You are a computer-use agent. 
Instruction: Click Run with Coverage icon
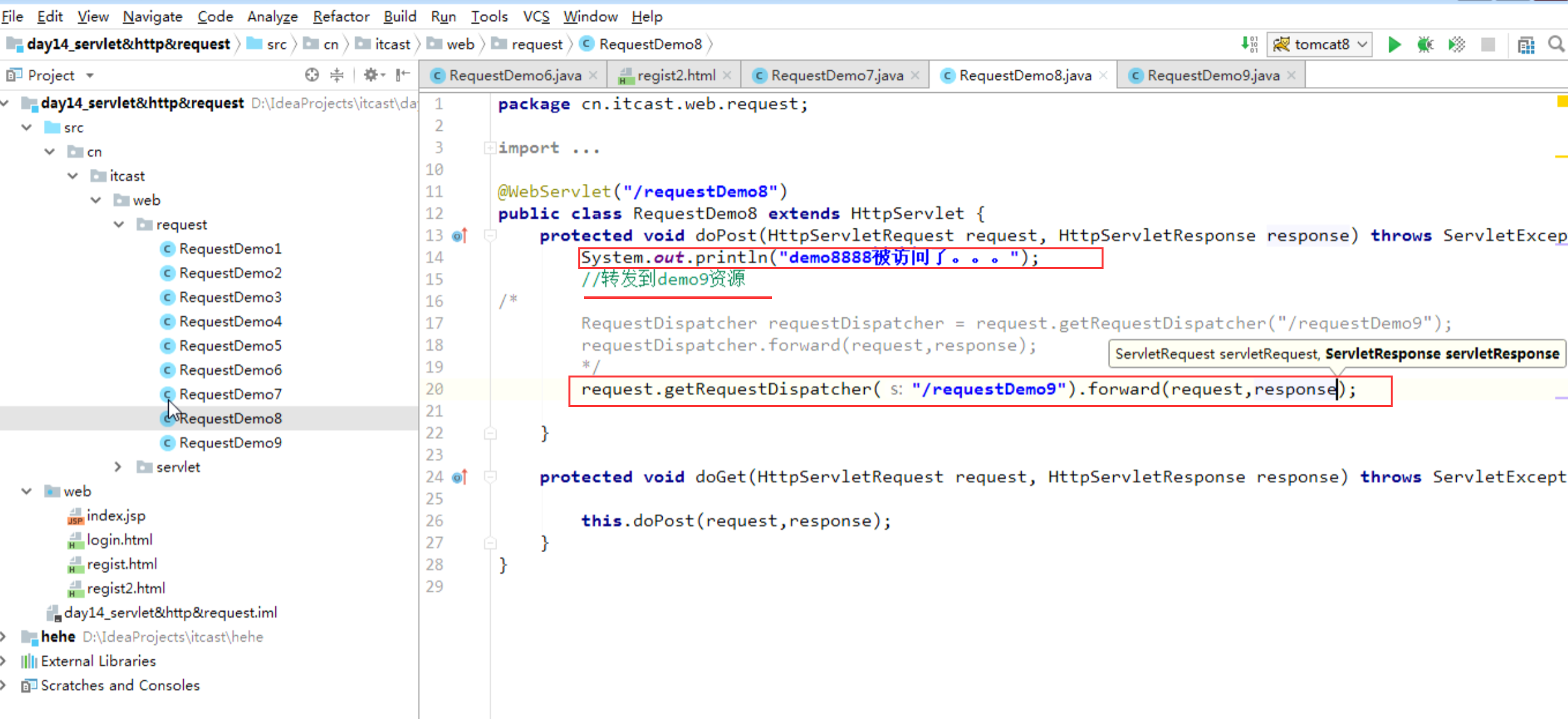pos(1456,44)
